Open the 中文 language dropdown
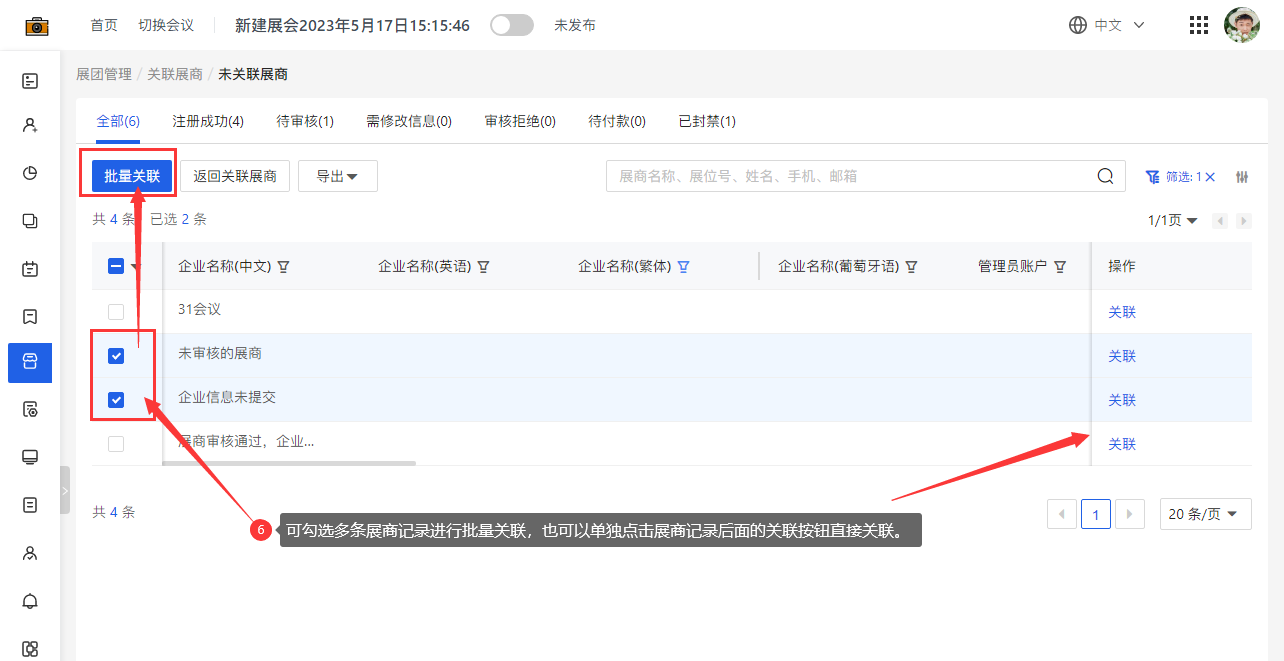The width and height of the screenshot is (1284, 661). coord(1107,26)
